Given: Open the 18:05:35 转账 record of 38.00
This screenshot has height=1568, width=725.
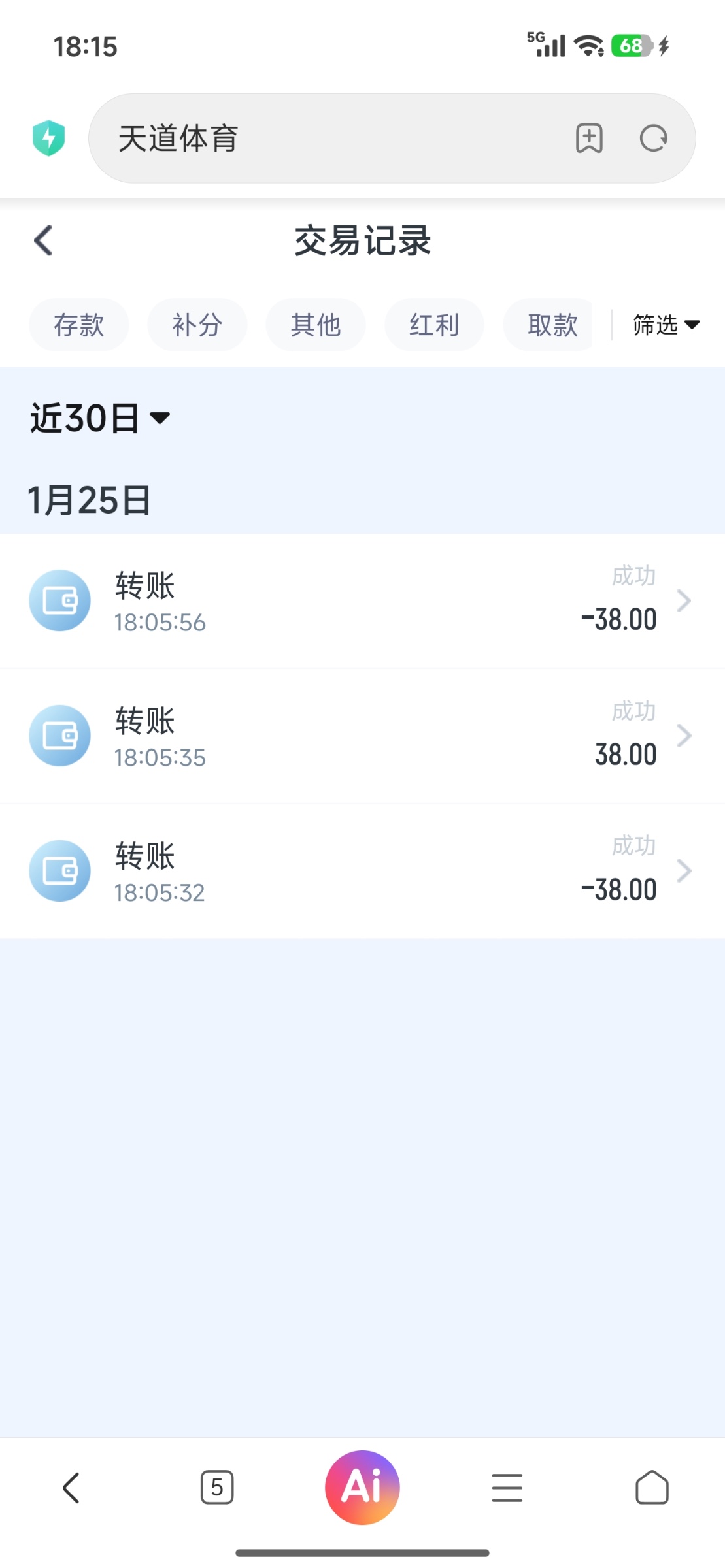Looking at the screenshot, I should (x=362, y=736).
